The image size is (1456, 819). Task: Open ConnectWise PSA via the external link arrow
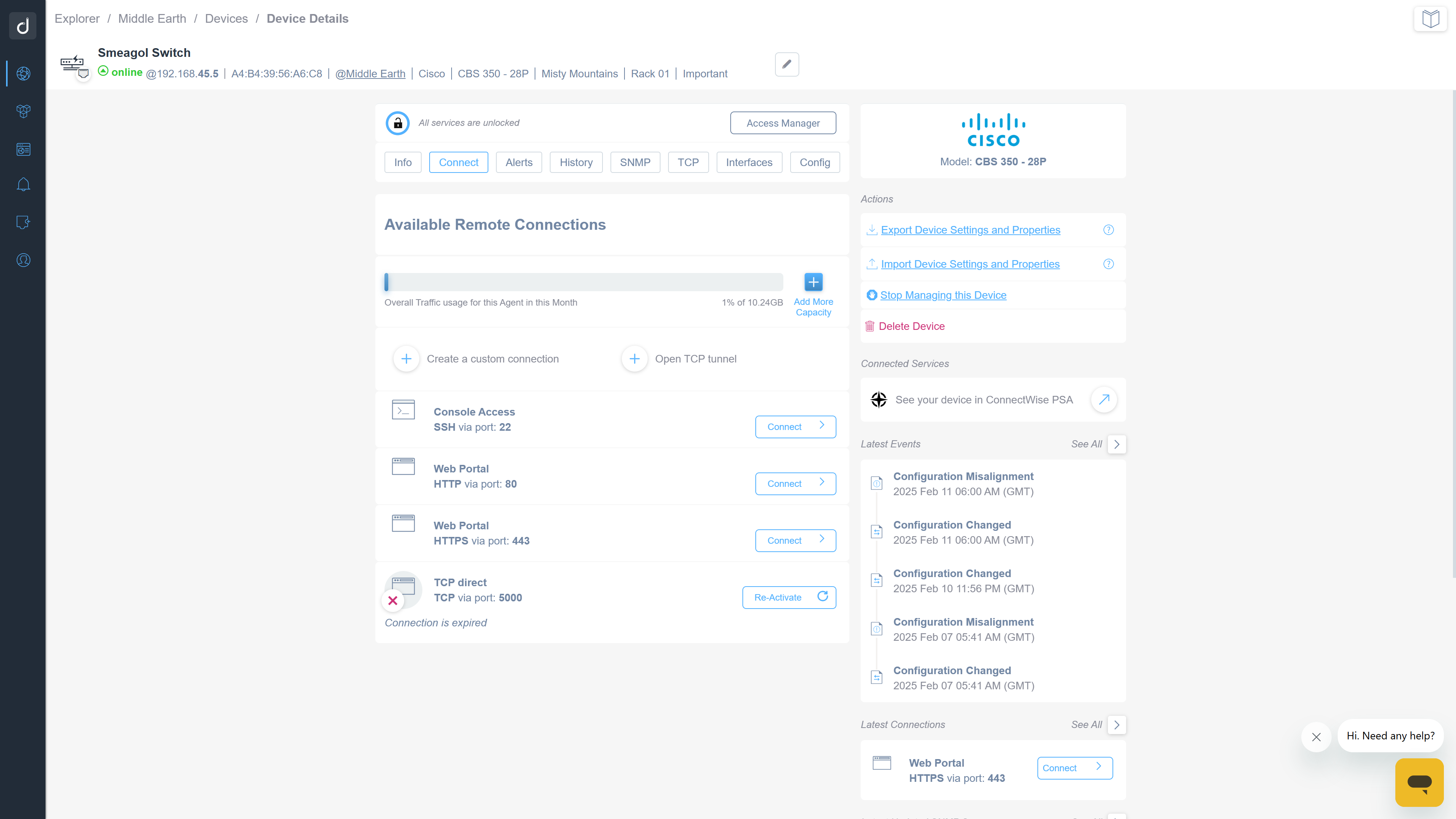click(x=1103, y=400)
